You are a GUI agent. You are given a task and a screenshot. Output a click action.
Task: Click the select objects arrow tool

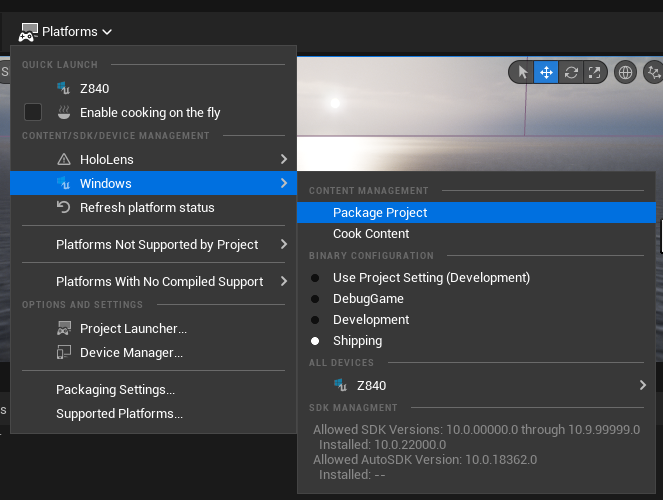(x=522, y=72)
